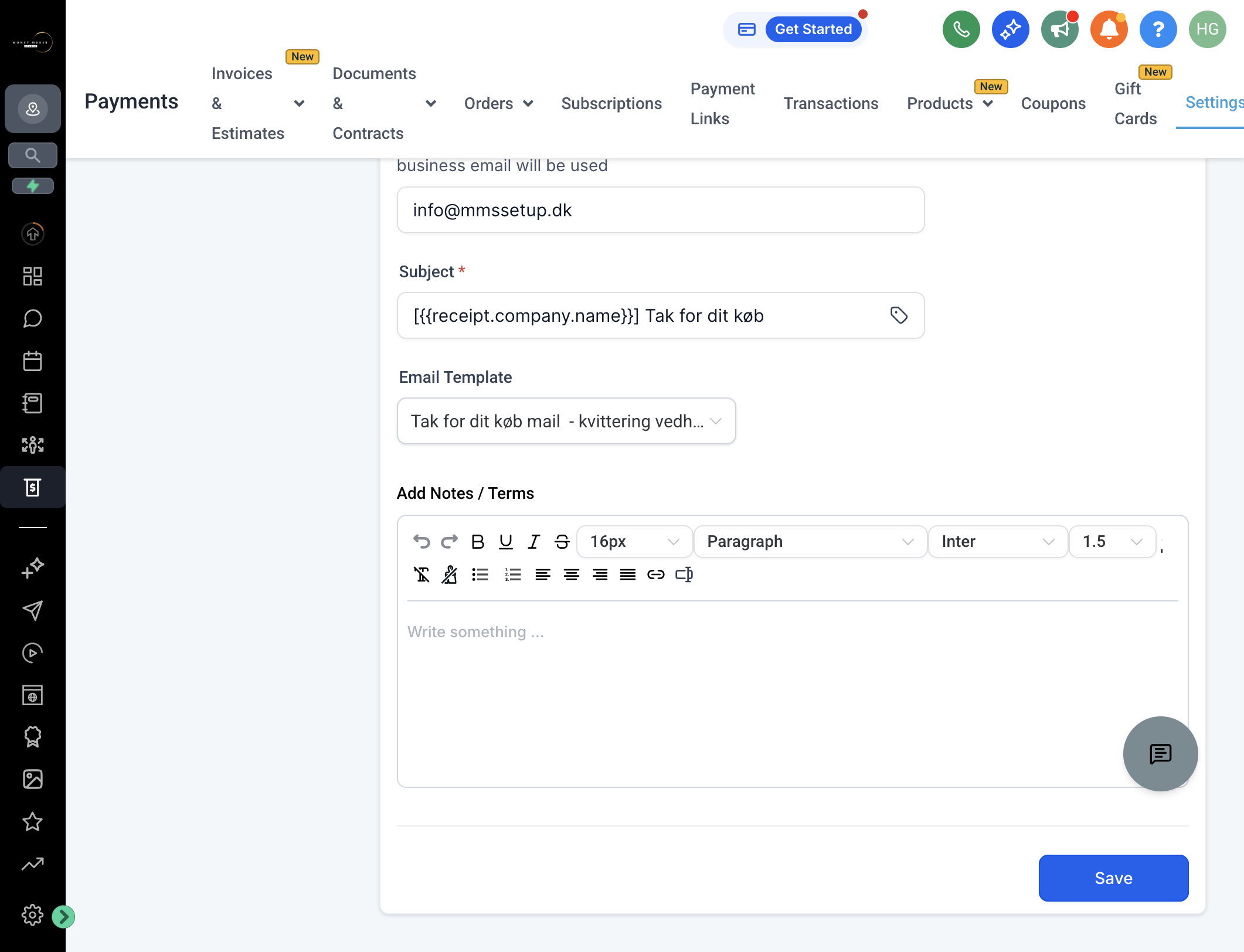This screenshot has width=1244, height=952.
Task: Open merge tag picker in Subject field
Action: pyautogui.click(x=899, y=315)
